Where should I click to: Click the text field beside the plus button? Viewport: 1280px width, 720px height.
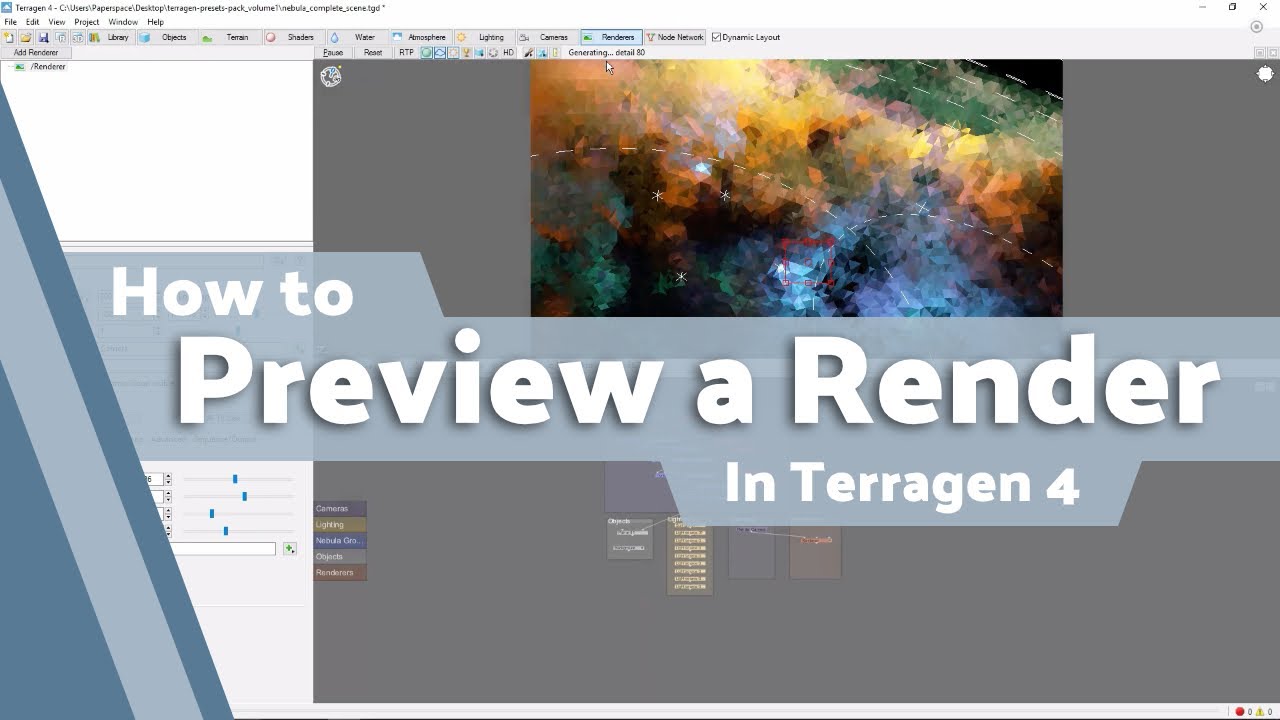point(223,548)
